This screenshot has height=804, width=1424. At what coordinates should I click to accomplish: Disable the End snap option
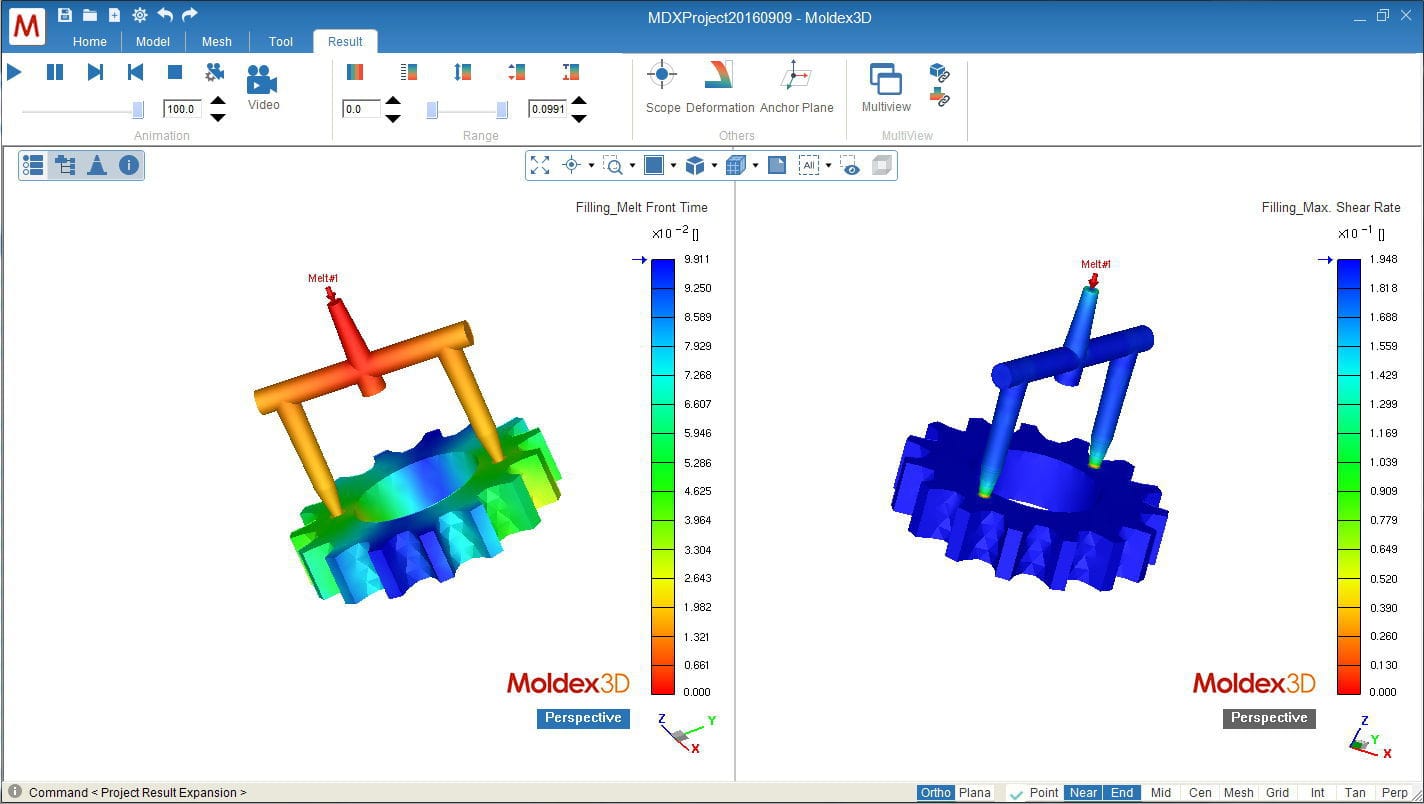(1121, 792)
